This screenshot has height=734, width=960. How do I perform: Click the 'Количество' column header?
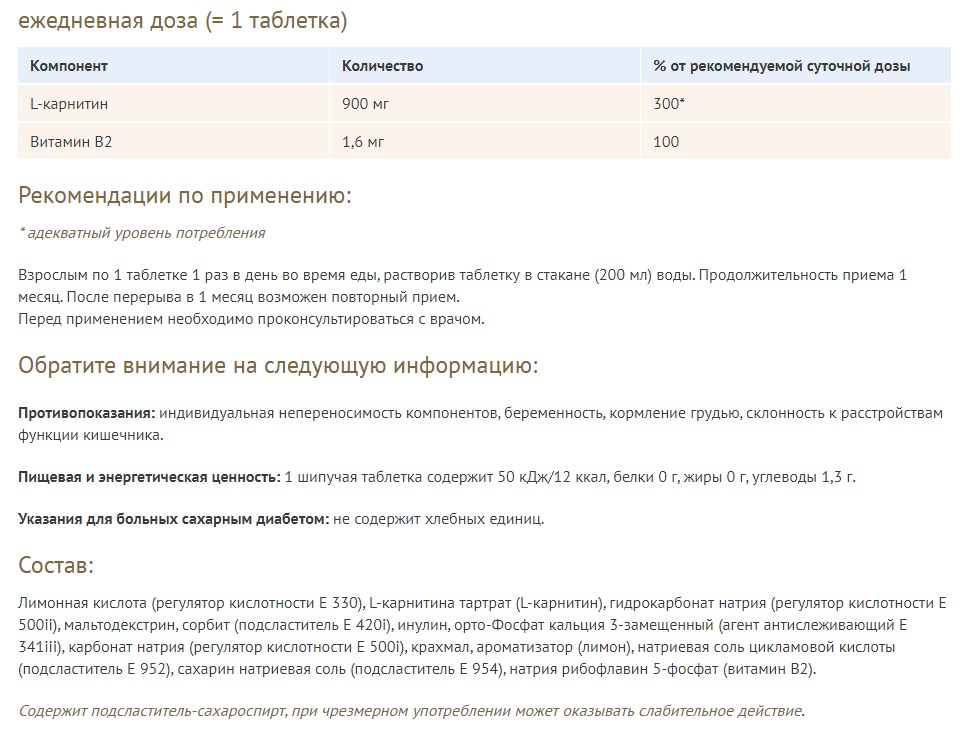382,66
